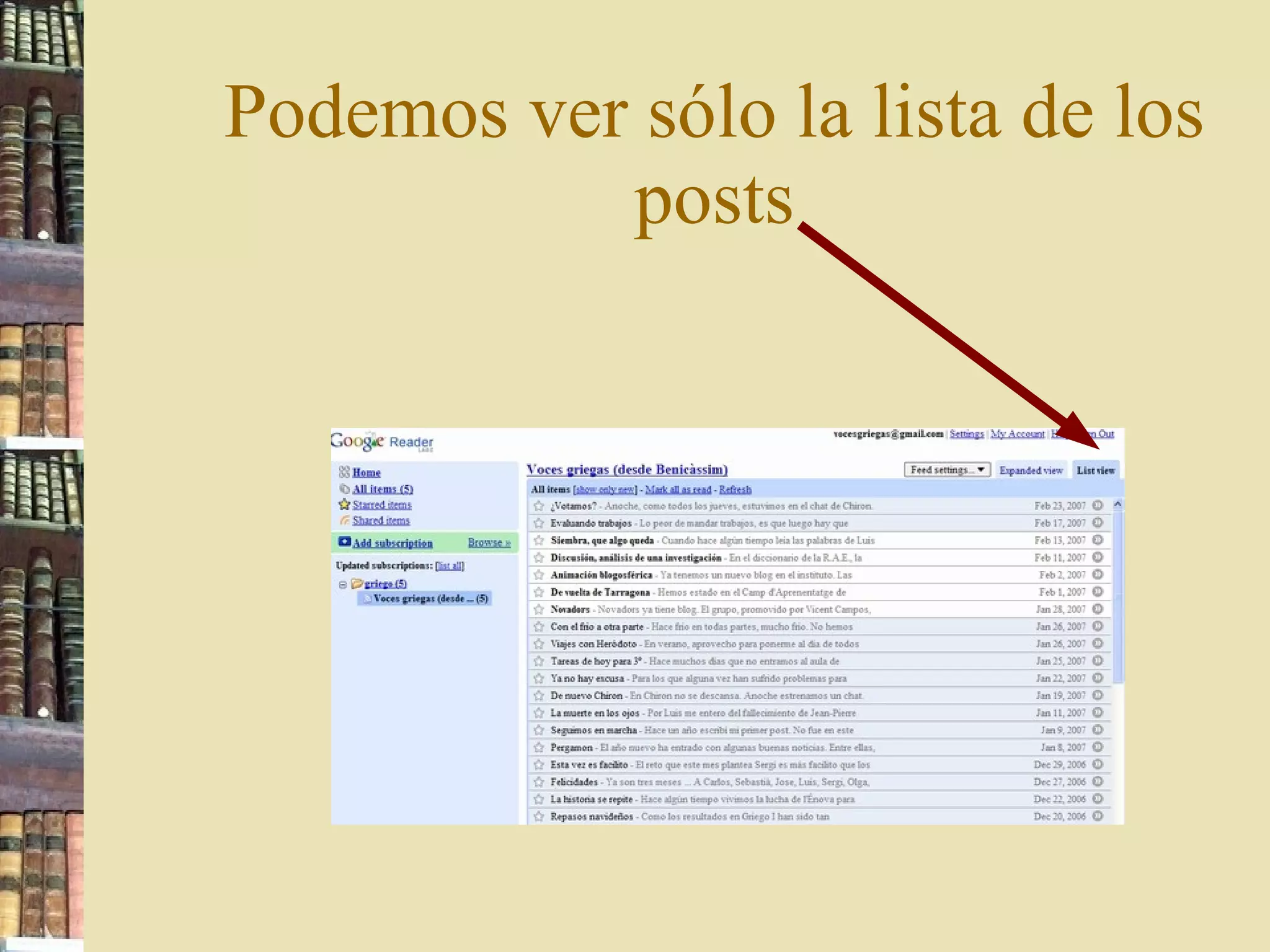The height and width of the screenshot is (952, 1270).
Task: Click the Add subscription plus icon
Action: 344,542
